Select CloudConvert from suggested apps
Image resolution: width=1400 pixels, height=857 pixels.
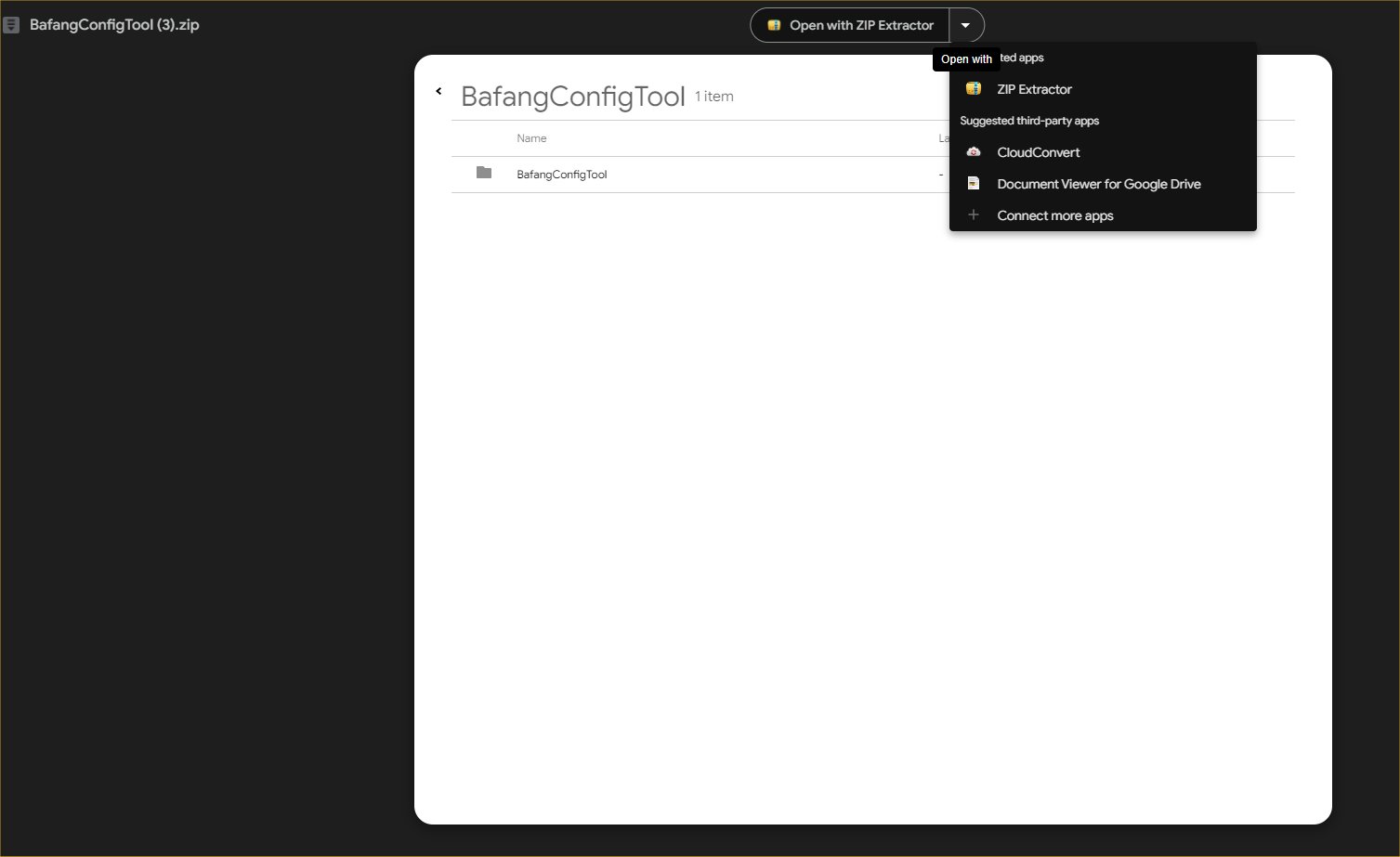pyautogui.click(x=1038, y=152)
